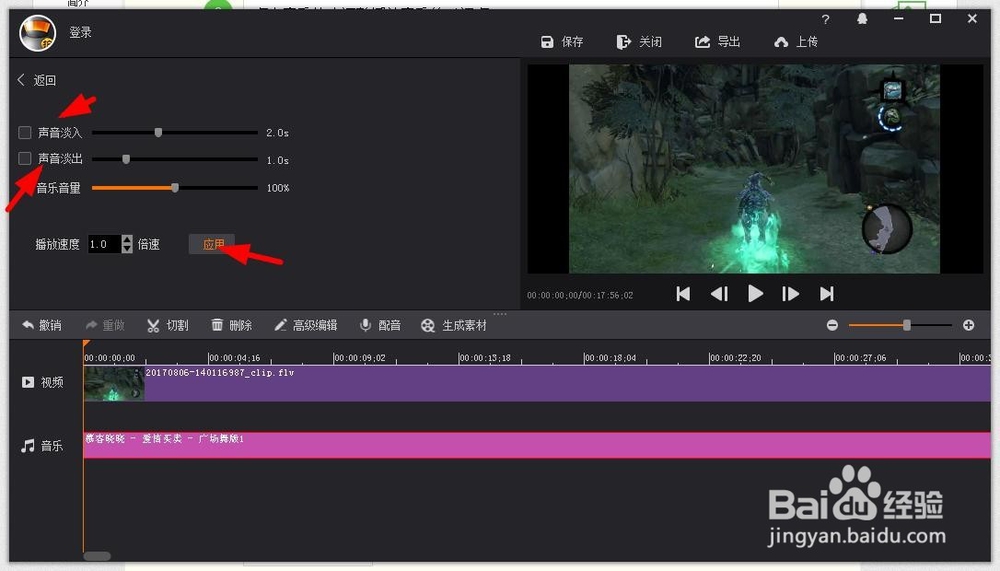Select the 切割 cut tool
The width and height of the screenshot is (1000, 571).
168,325
